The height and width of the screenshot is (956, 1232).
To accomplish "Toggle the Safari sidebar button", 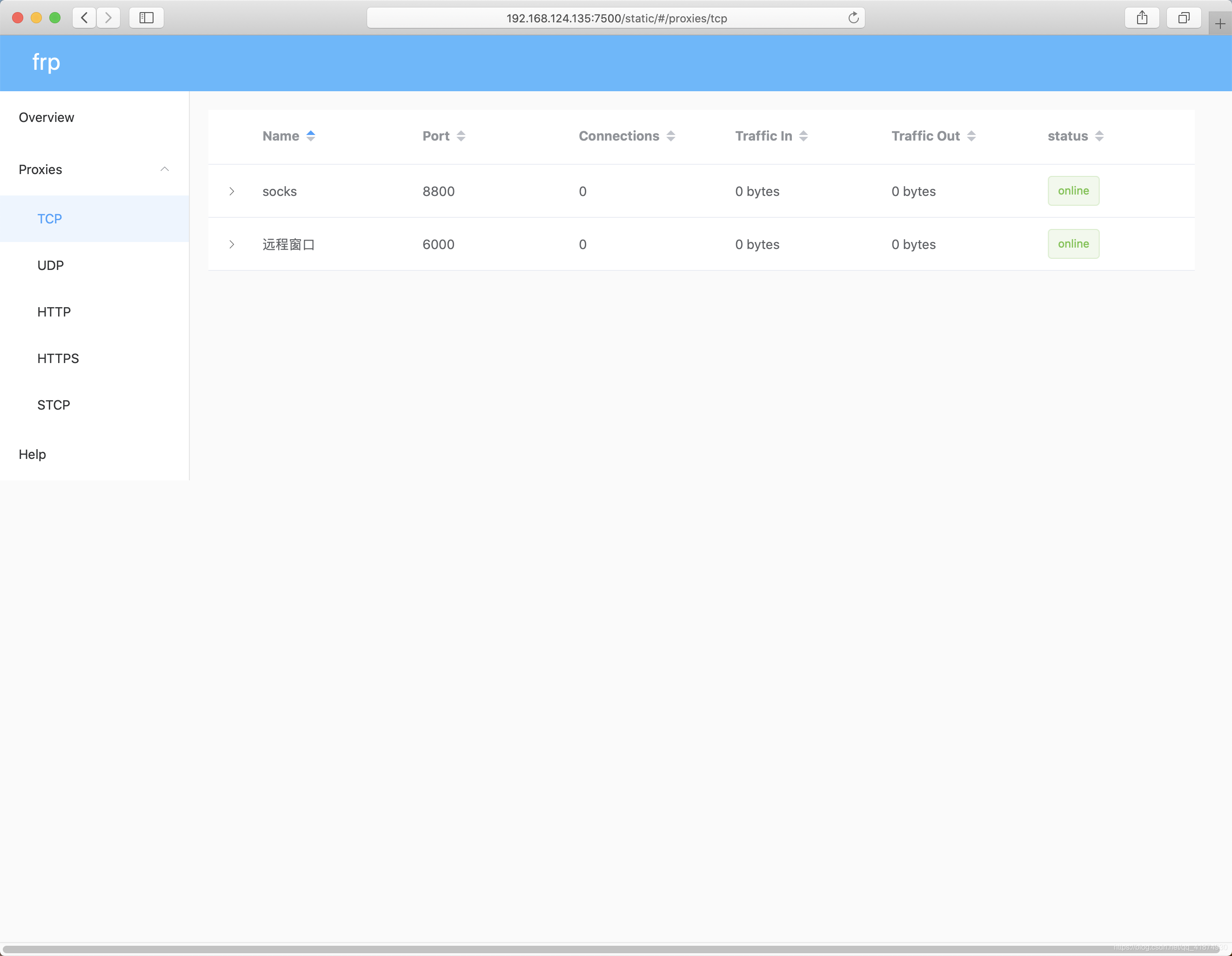I will point(146,18).
